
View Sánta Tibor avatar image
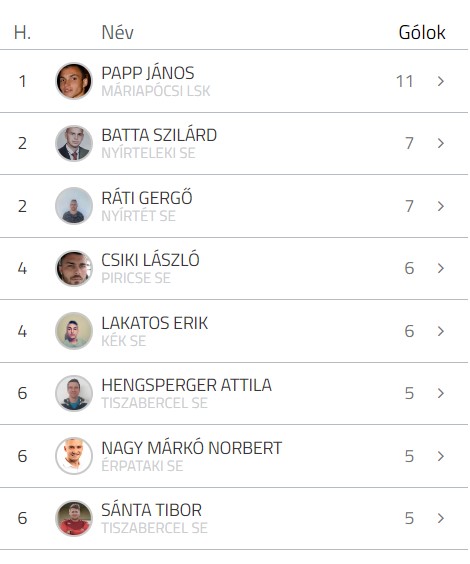point(74,518)
